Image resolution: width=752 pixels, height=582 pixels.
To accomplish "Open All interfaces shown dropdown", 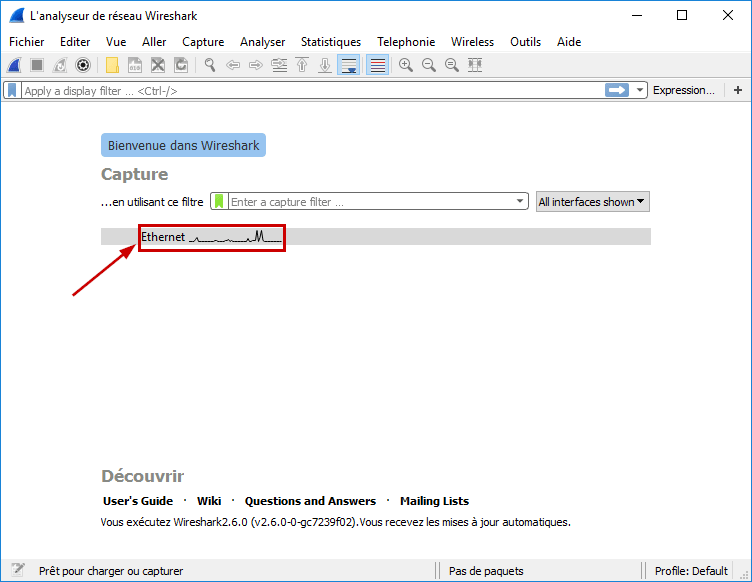I will point(592,202).
